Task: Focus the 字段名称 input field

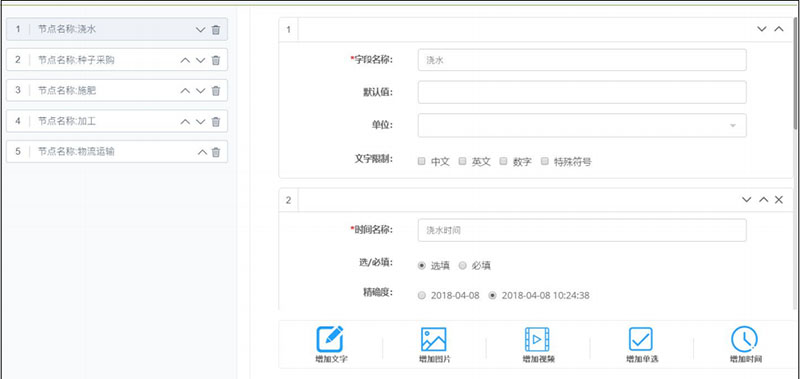Action: pyautogui.click(x=582, y=60)
